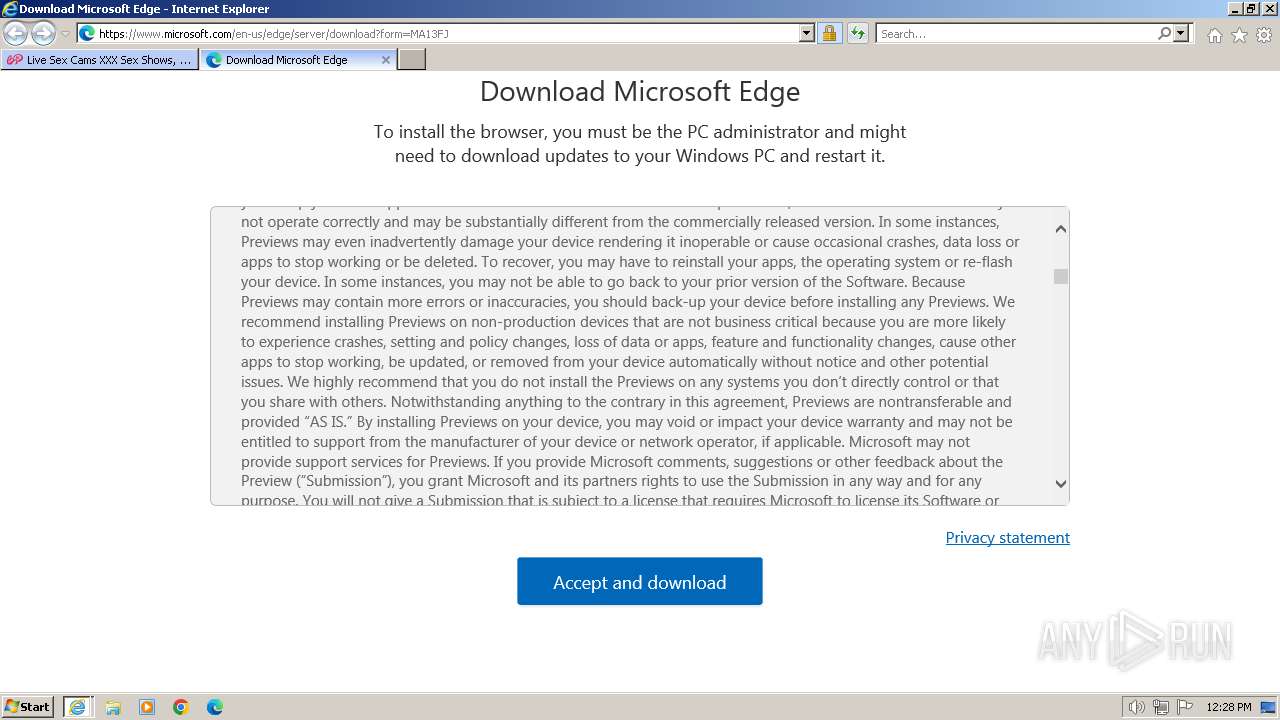This screenshot has width=1280, height=720.
Task: Open the security report lock icon
Action: click(x=829, y=33)
